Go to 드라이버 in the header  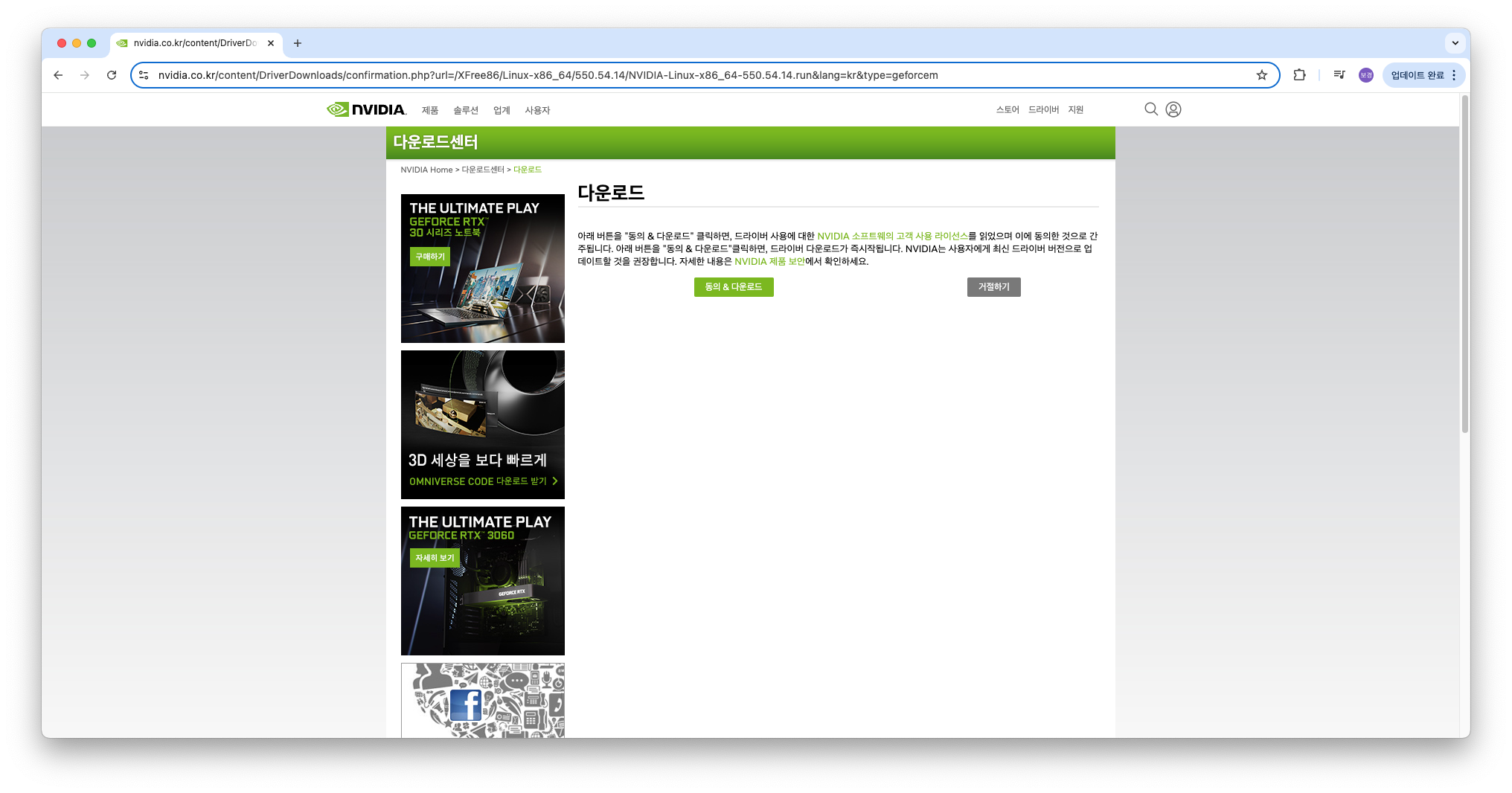click(1043, 109)
